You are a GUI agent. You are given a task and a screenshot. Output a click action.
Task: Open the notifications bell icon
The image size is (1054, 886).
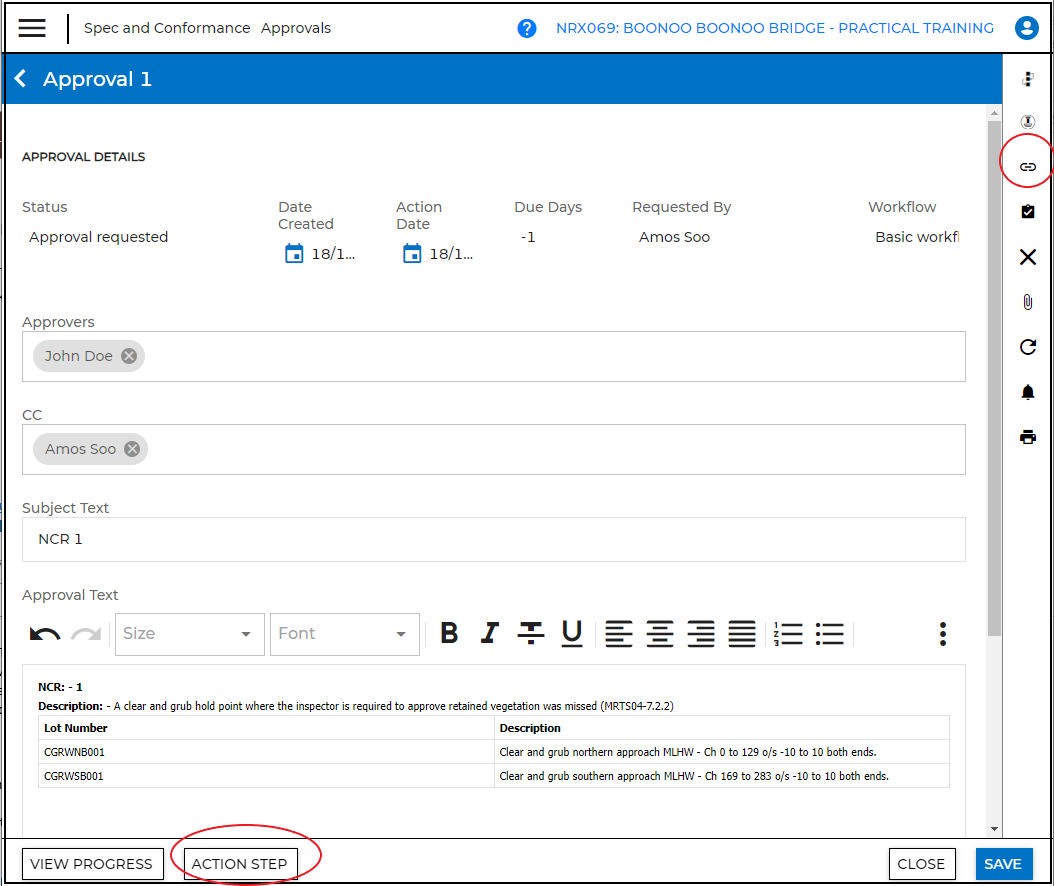point(1027,392)
